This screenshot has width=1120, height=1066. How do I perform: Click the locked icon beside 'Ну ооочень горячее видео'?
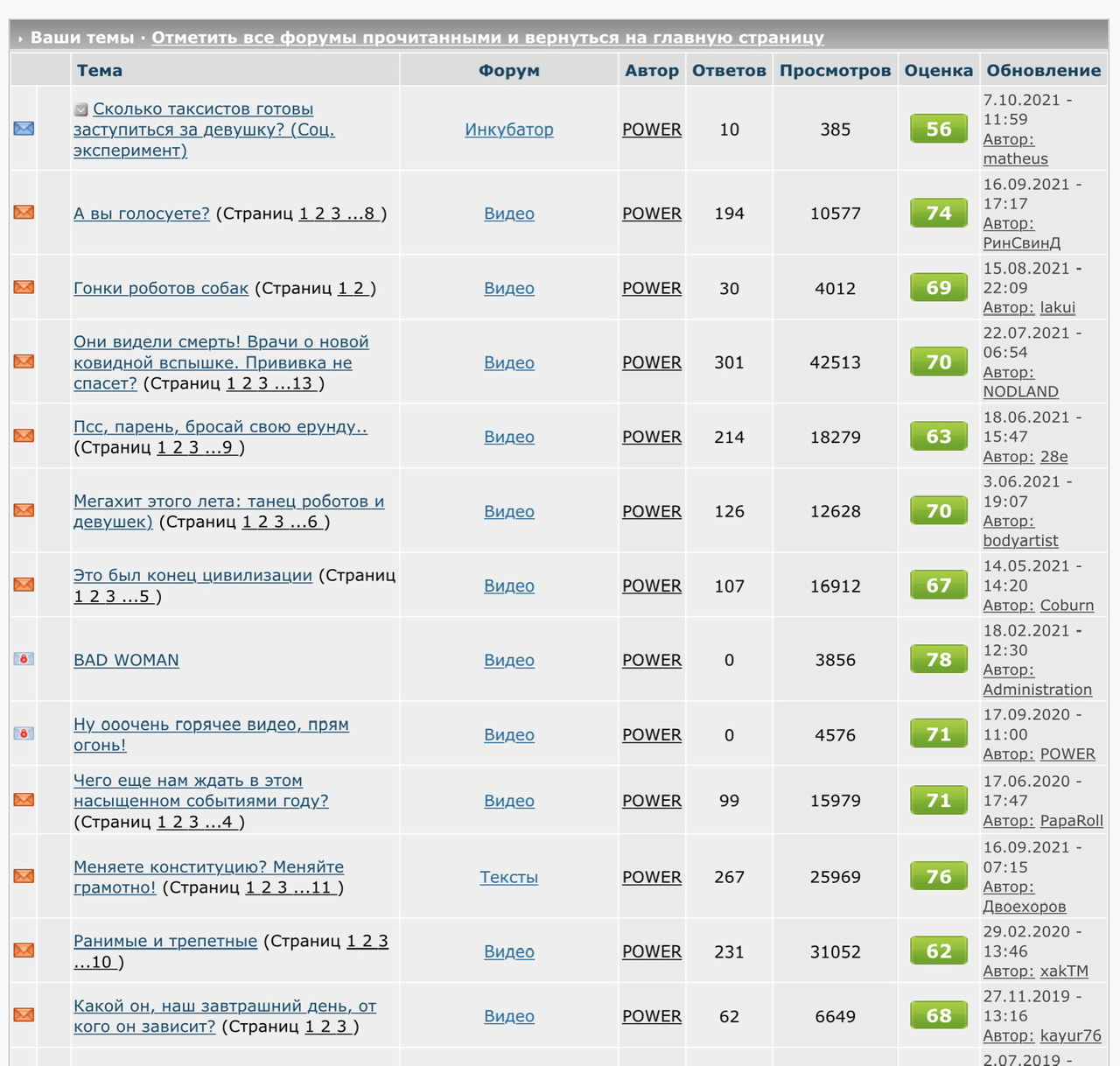[24, 733]
